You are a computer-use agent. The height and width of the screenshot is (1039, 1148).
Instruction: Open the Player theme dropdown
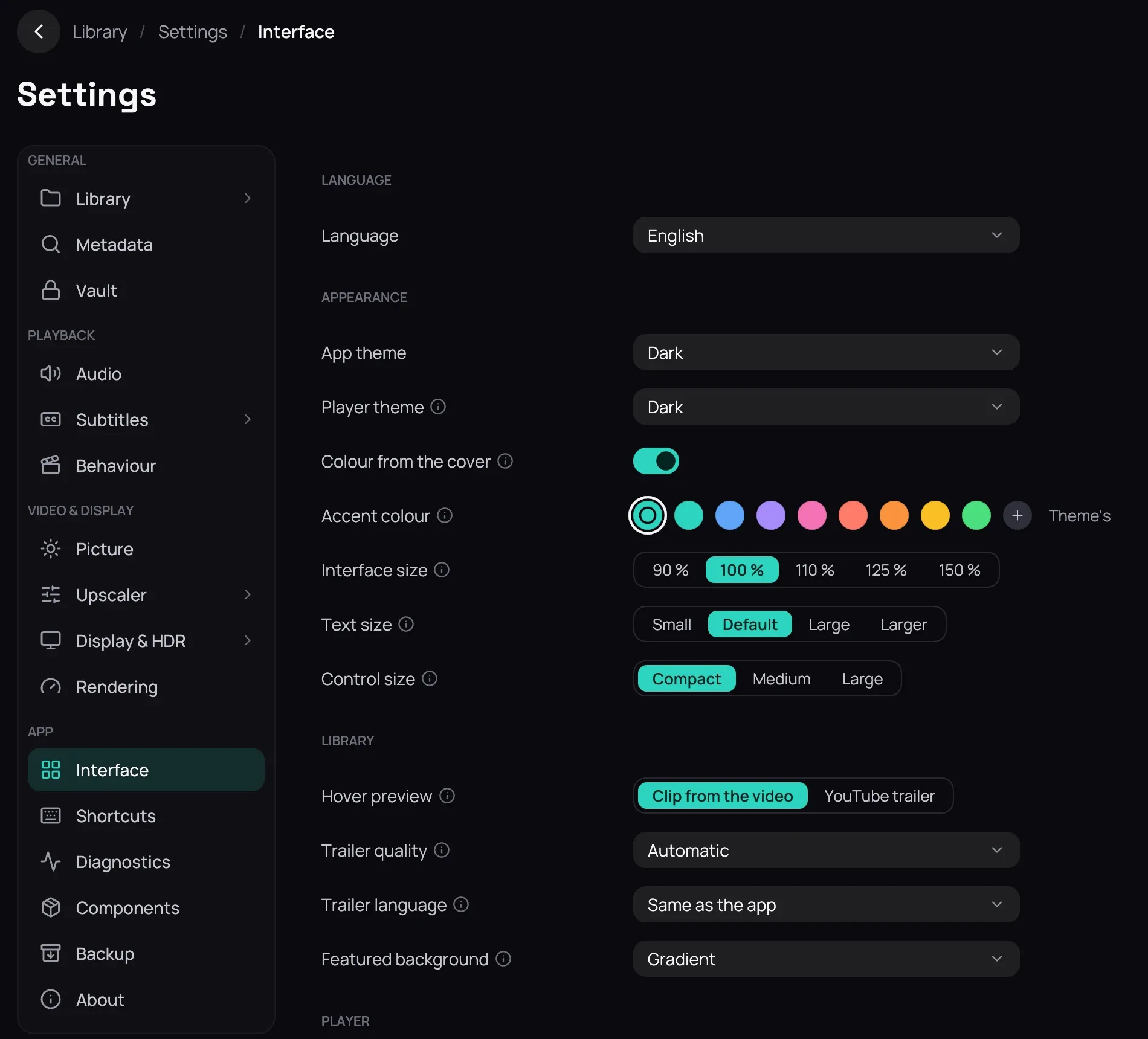pyautogui.click(x=826, y=407)
